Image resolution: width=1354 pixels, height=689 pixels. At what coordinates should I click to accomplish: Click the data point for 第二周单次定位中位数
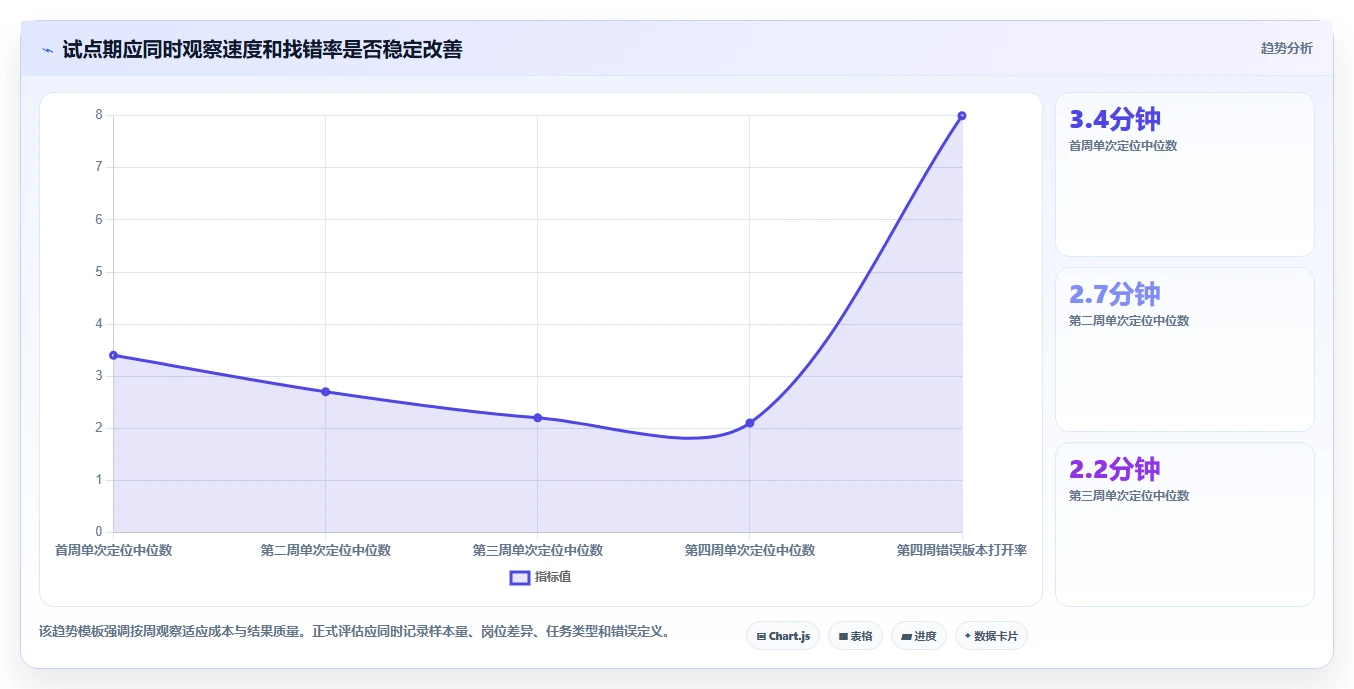(325, 392)
